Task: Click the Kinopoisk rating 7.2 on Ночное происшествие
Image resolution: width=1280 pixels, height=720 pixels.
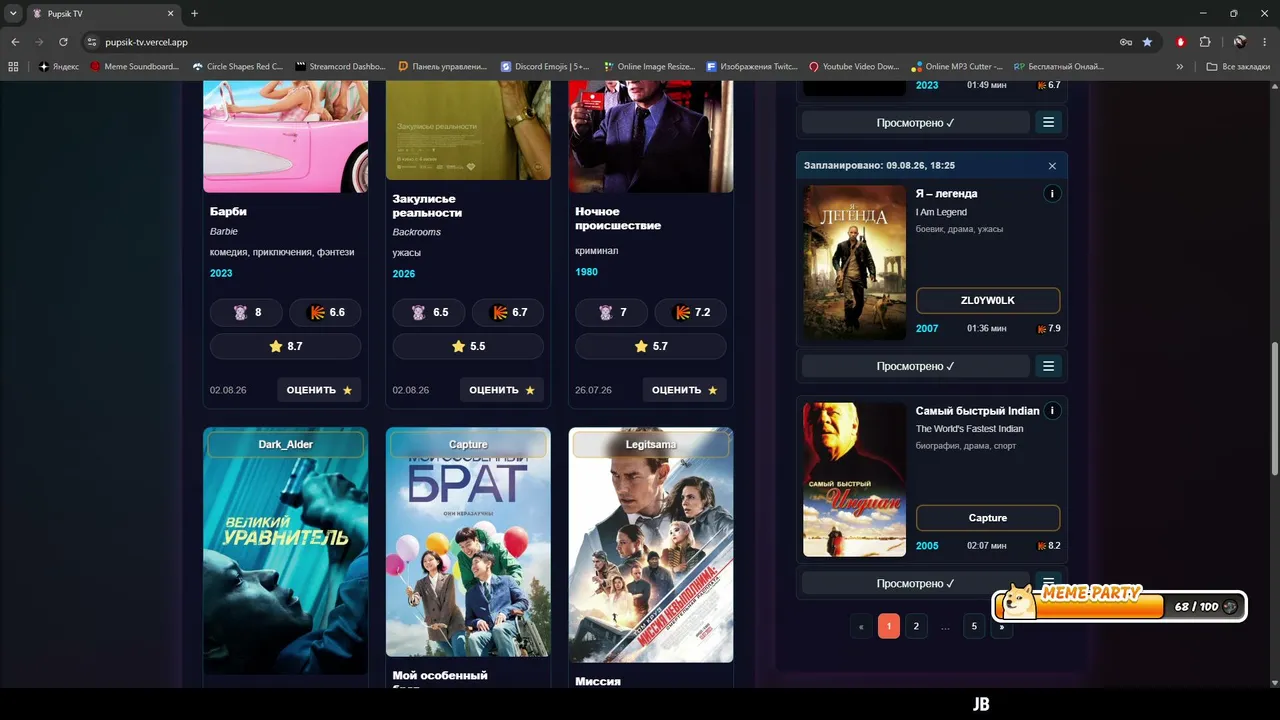Action: [691, 312]
